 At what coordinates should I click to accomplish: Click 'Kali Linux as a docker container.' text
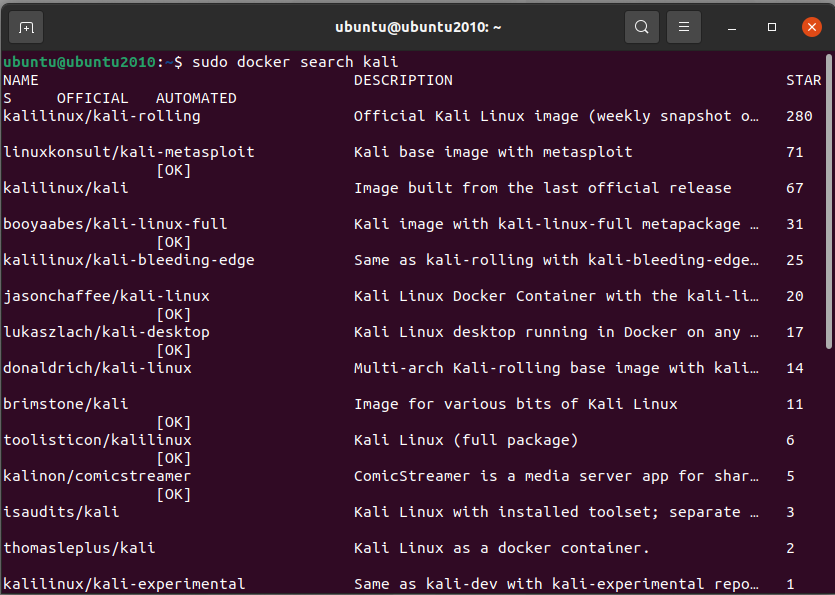502,548
